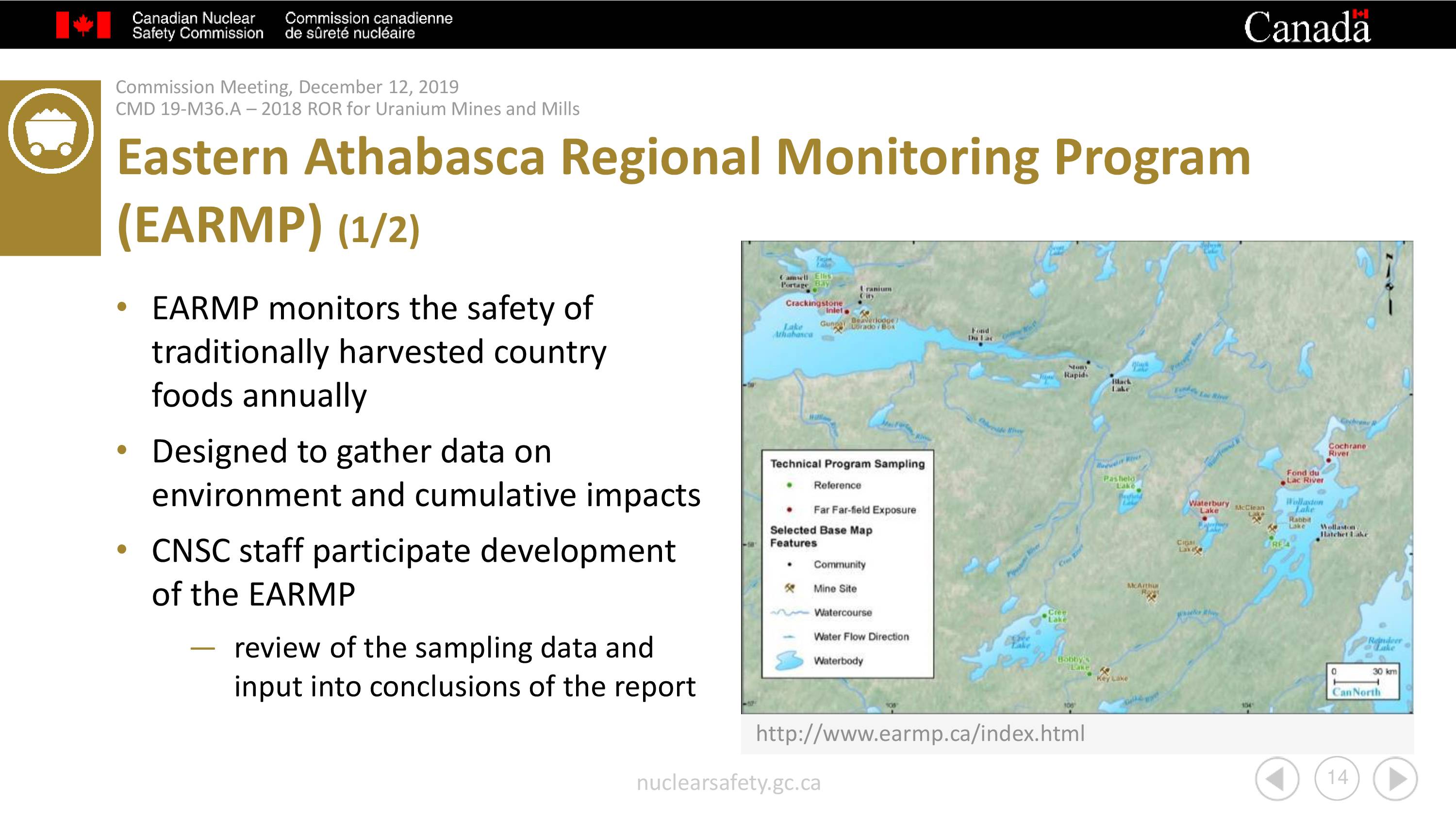Viewport: 1456px width, 819px height.
Task: Click the Key Lake mine site marker
Action: [1105, 671]
